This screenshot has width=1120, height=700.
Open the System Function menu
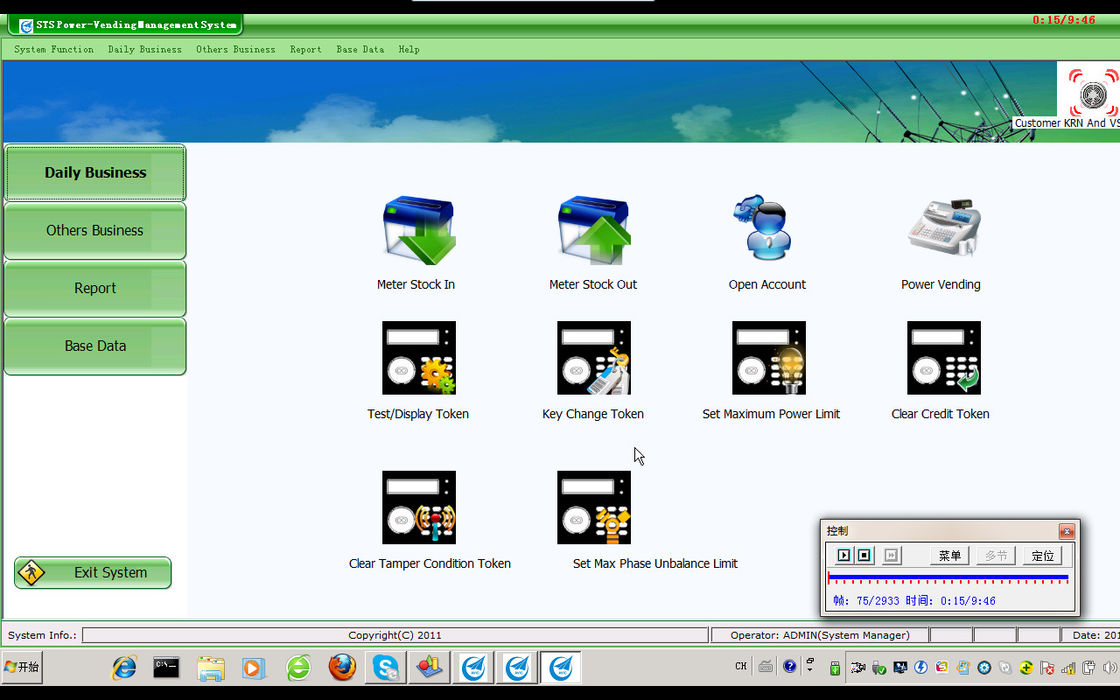(54, 49)
